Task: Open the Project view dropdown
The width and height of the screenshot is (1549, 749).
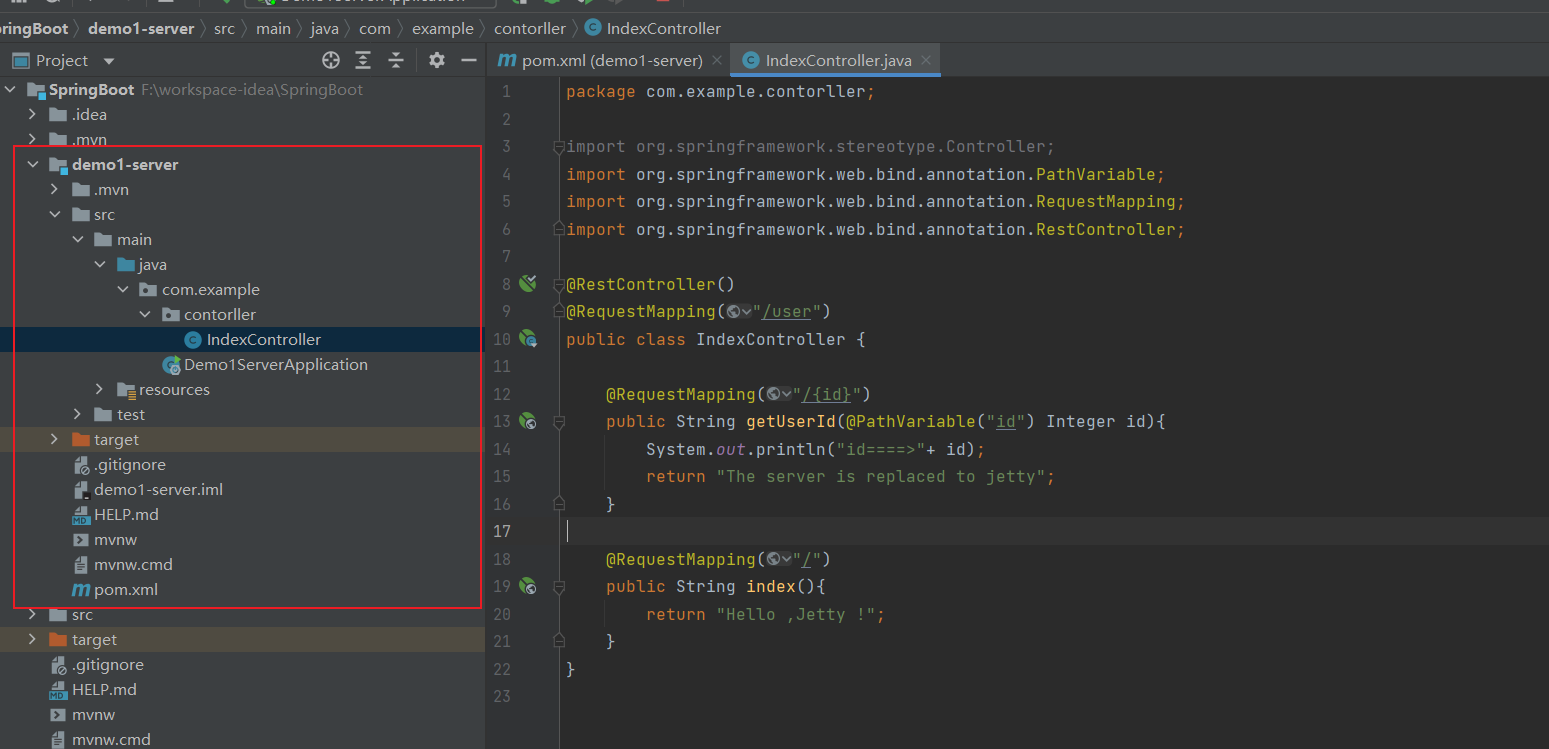Action: click(x=109, y=61)
